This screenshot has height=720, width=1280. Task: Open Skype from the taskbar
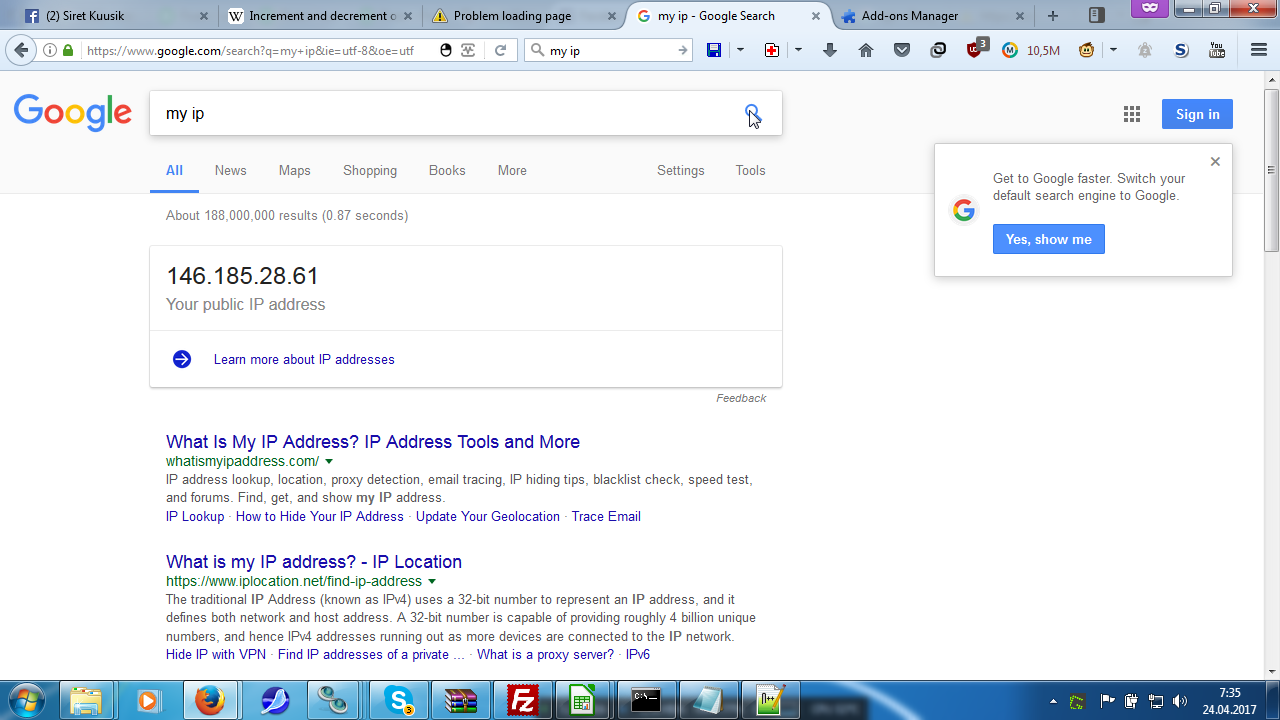[x=398, y=701]
